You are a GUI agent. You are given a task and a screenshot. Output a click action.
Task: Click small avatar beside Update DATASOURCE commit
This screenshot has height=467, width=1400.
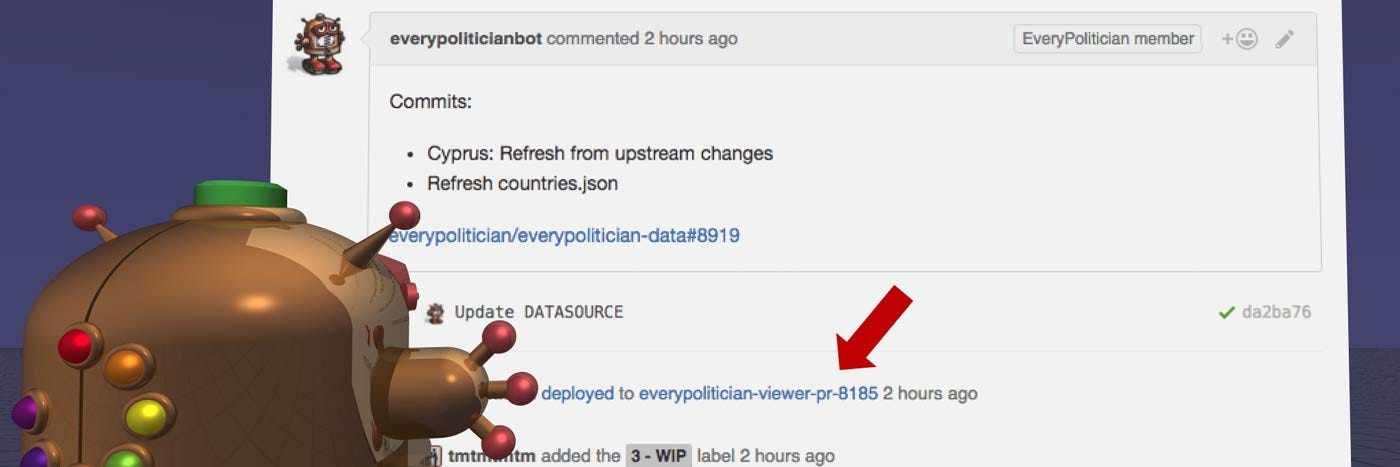[x=435, y=312]
